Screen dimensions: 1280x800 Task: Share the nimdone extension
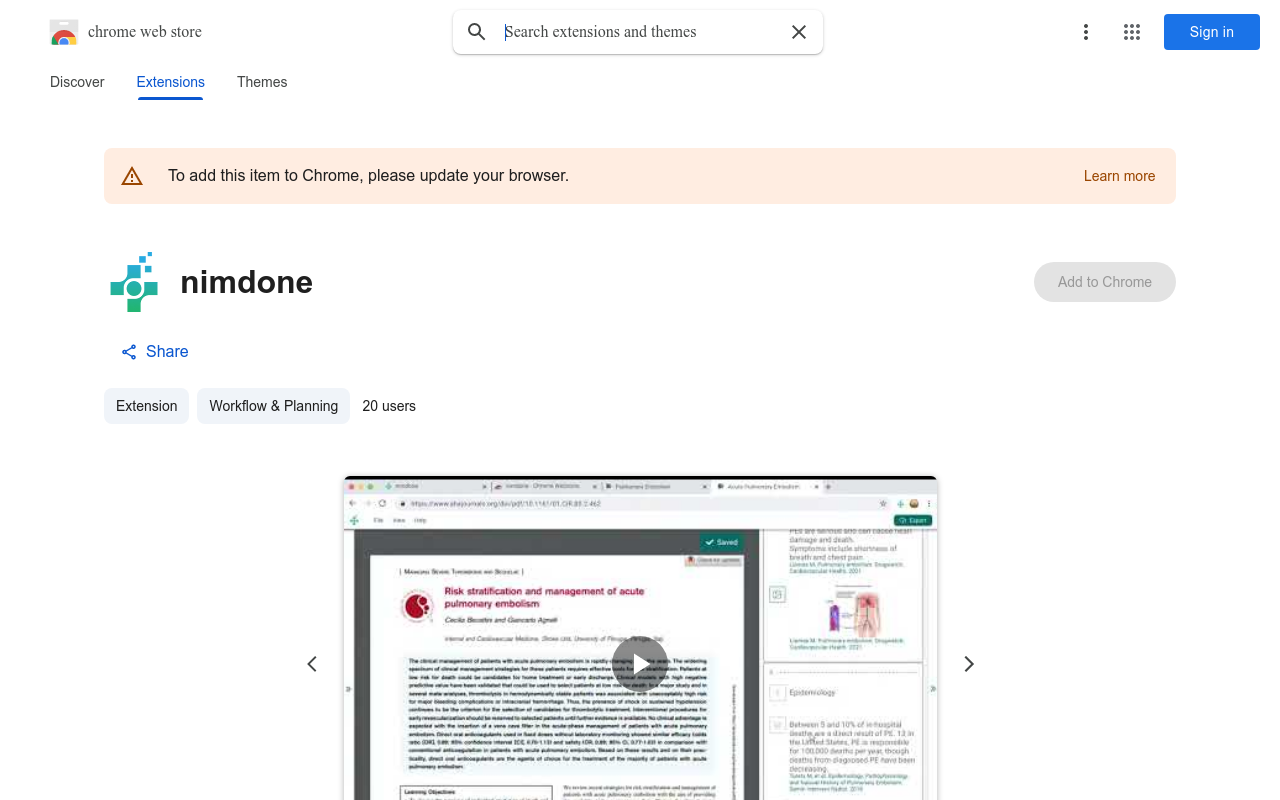155,352
